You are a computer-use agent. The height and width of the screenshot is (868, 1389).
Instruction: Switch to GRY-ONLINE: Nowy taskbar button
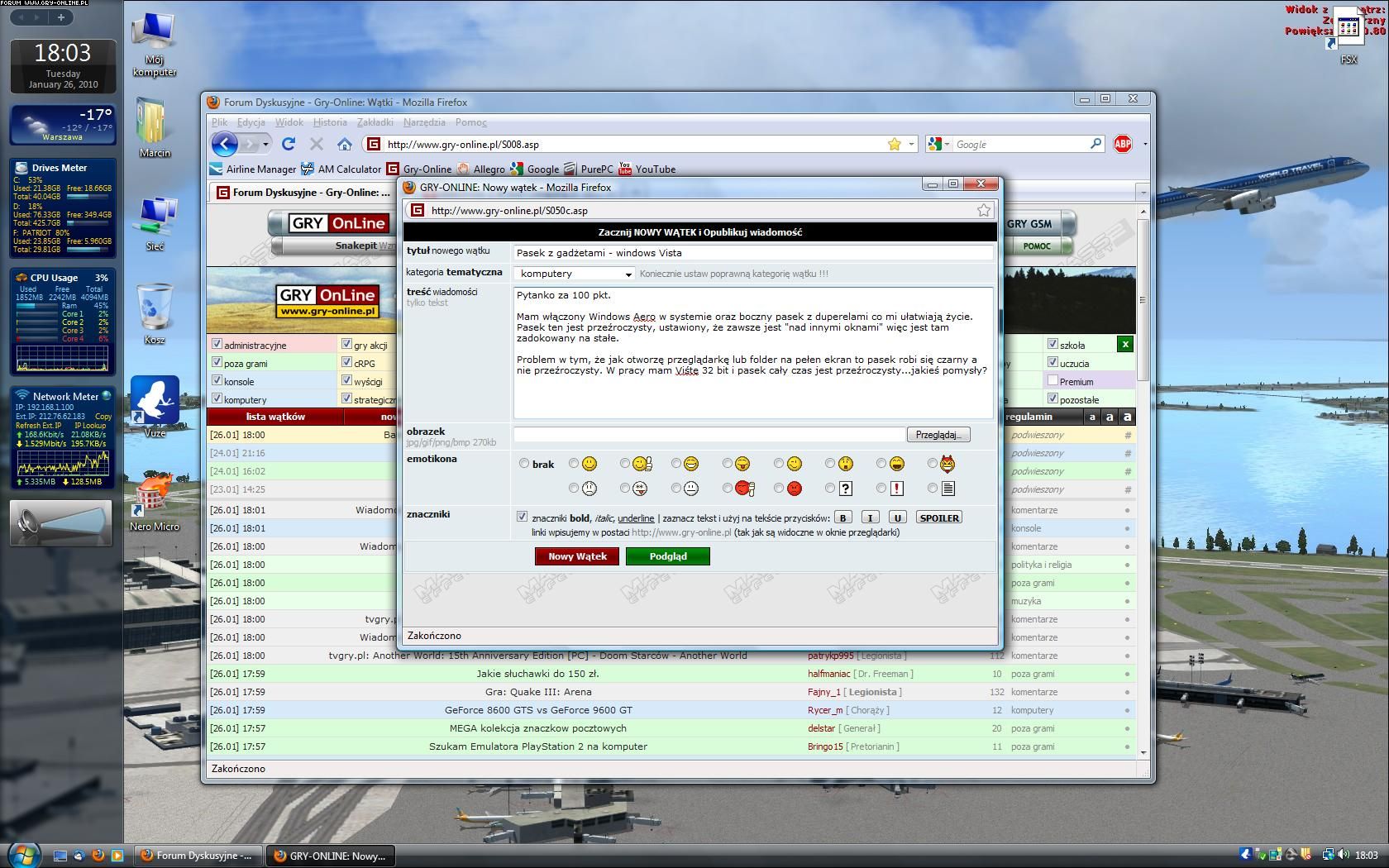(331, 856)
